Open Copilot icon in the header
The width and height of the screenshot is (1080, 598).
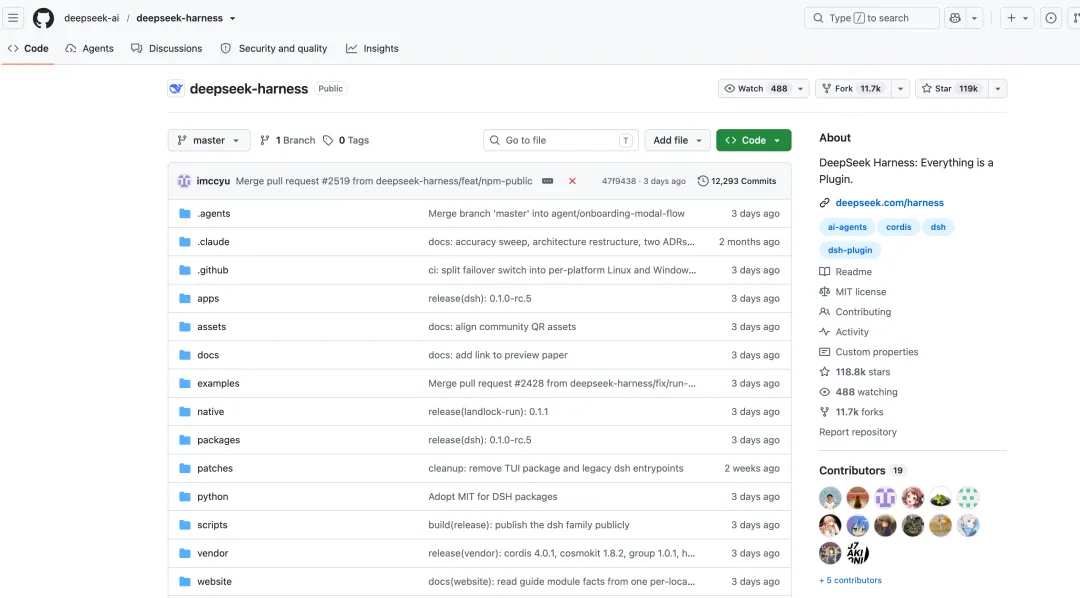pos(955,18)
